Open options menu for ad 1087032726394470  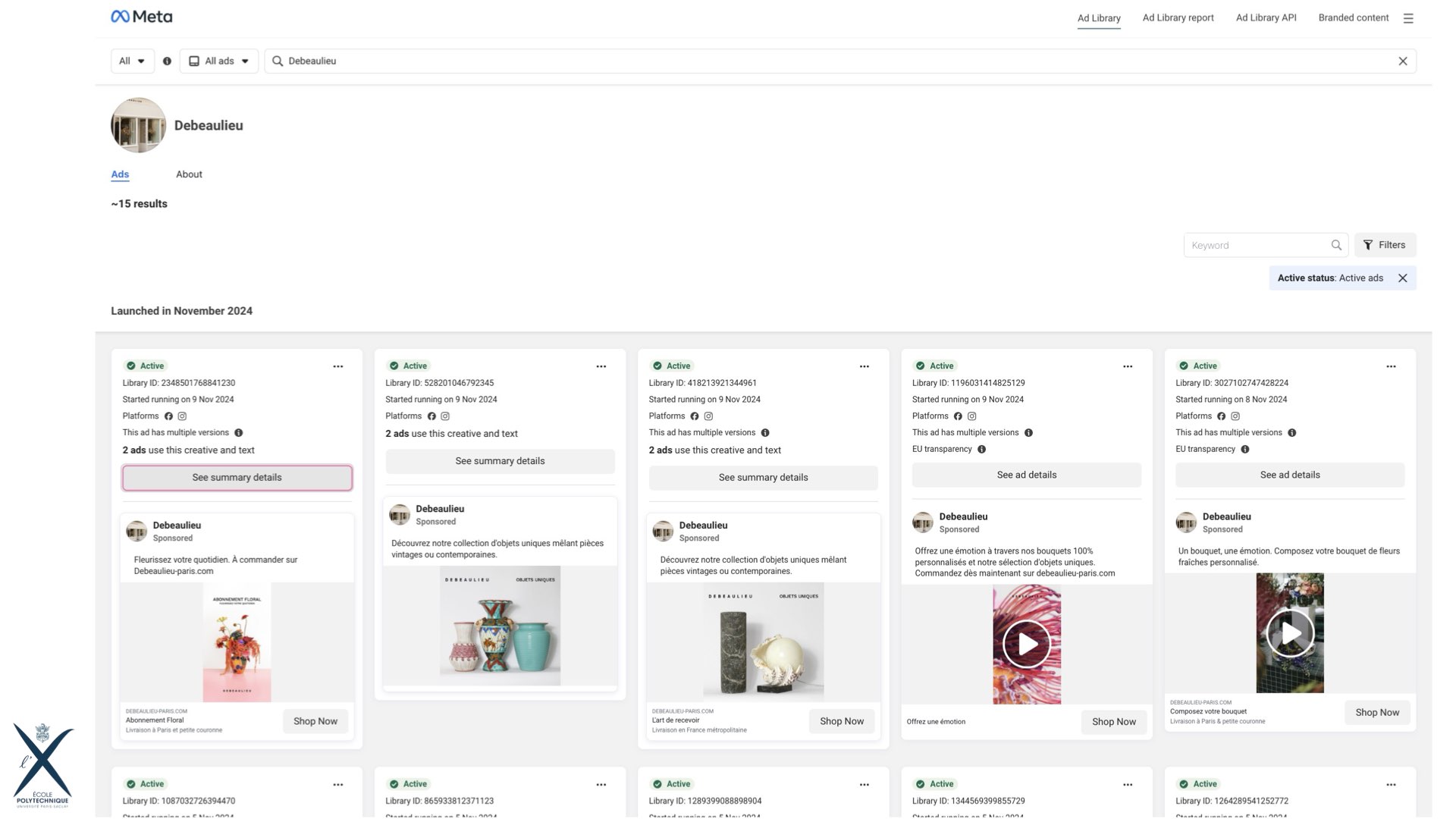click(x=338, y=785)
